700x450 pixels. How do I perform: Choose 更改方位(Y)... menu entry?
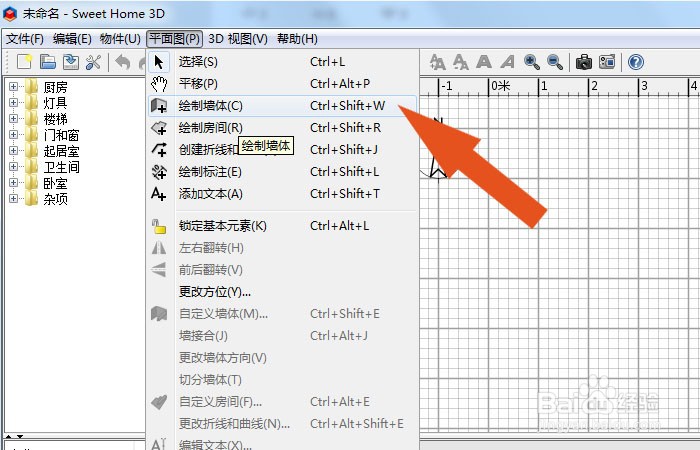(282, 292)
